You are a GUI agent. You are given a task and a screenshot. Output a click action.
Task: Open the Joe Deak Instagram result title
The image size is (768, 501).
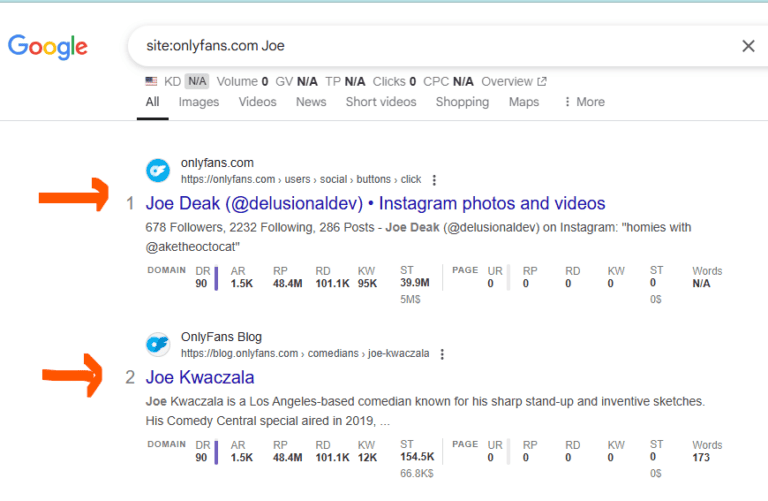(x=375, y=203)
